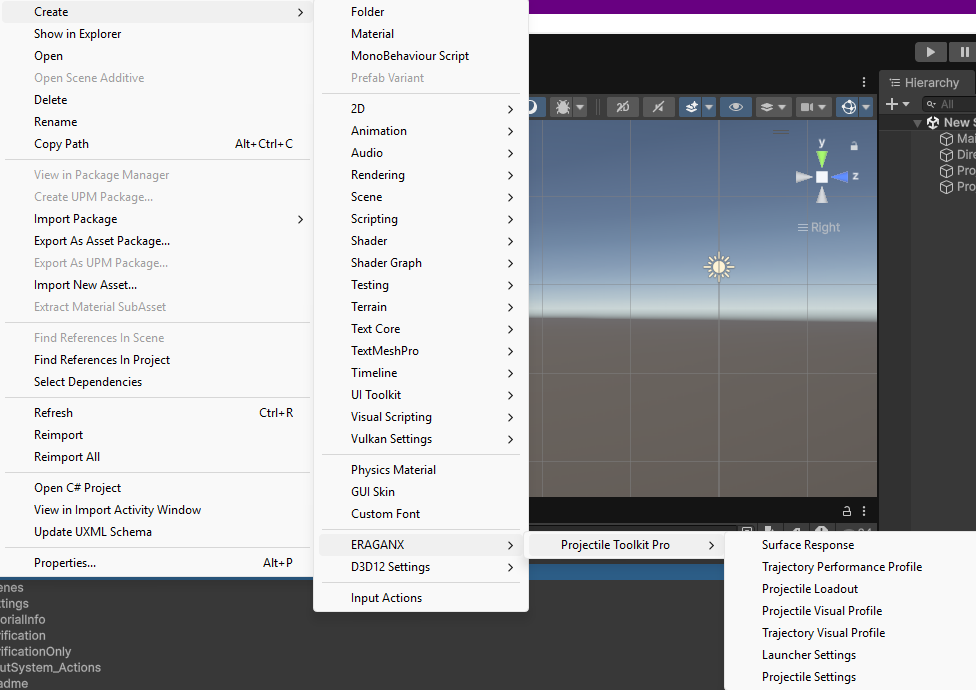Click the Hierarchy plus create button
976x690 pixels.
[892, 104]
